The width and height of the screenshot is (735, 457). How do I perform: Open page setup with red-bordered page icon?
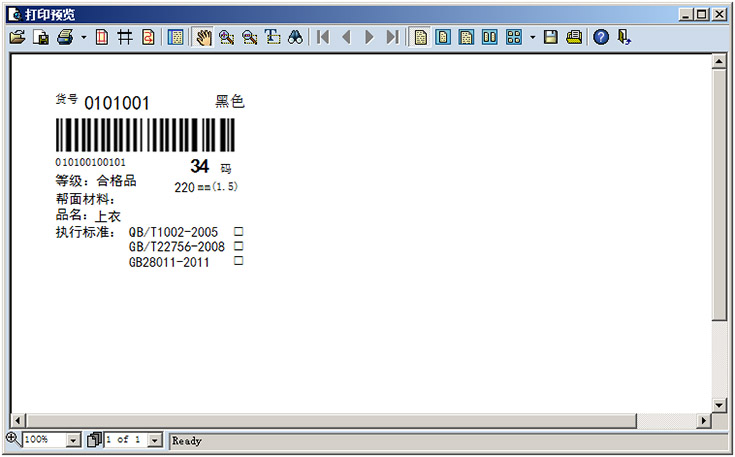click(x=102, y=37)
